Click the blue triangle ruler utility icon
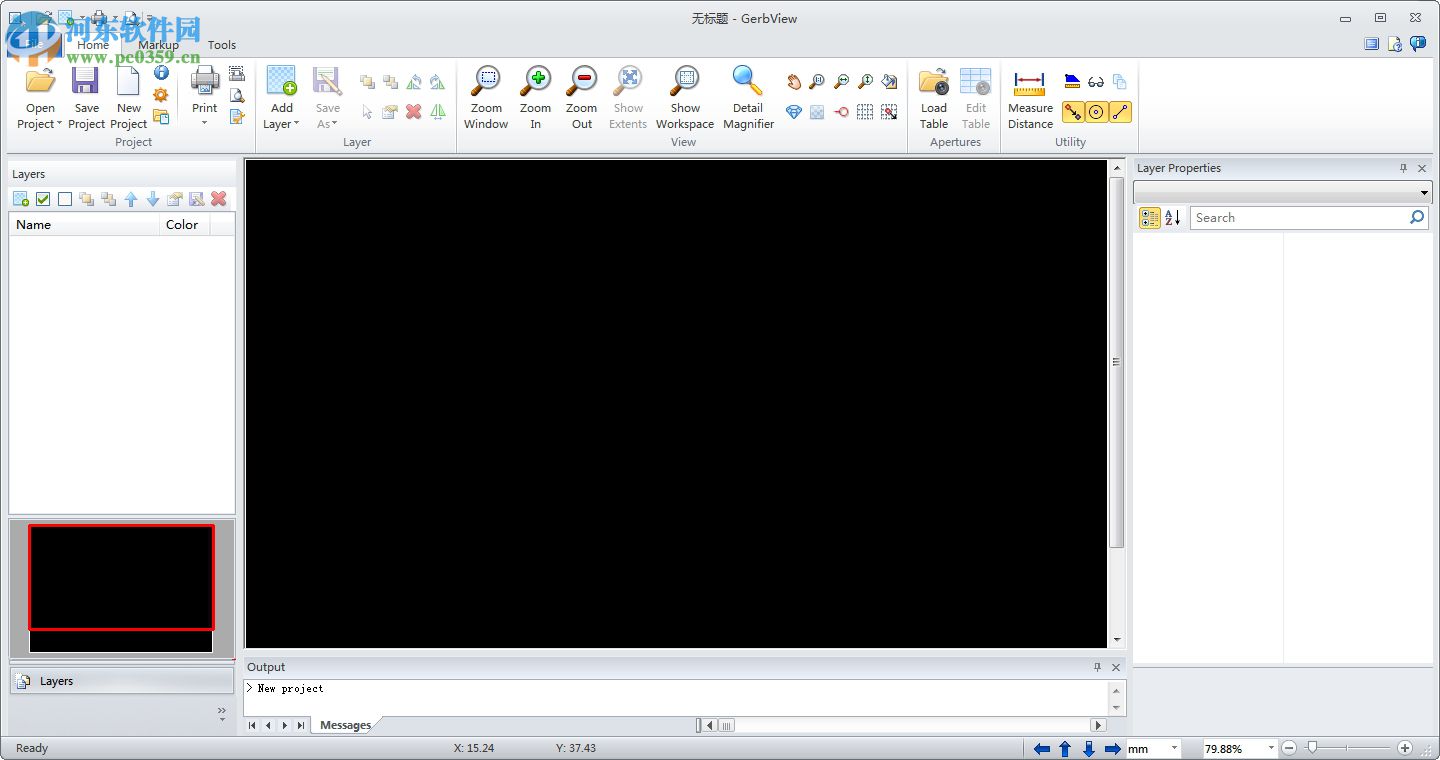 tap(1072, 82)
